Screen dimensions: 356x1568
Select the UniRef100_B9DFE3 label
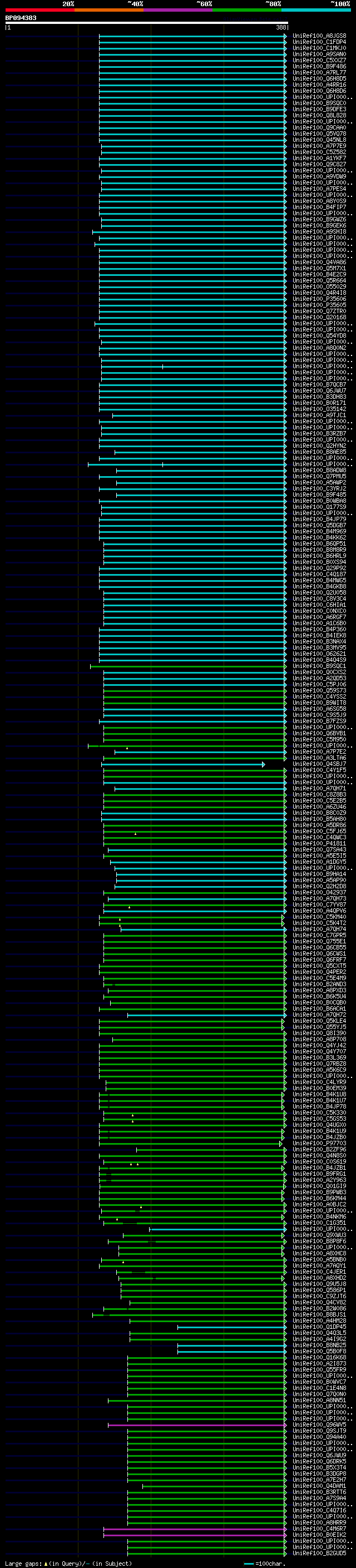[319, 109]
